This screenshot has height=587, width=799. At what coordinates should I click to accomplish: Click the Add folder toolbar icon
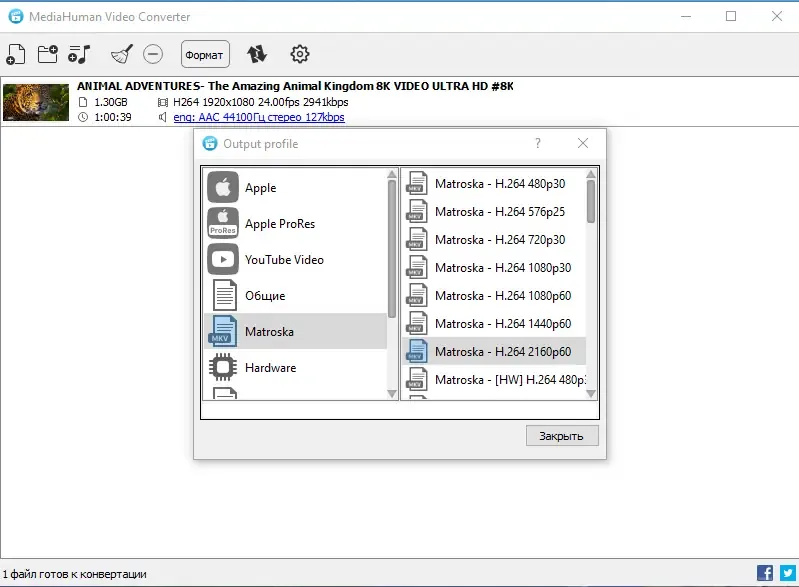(48, 54)
